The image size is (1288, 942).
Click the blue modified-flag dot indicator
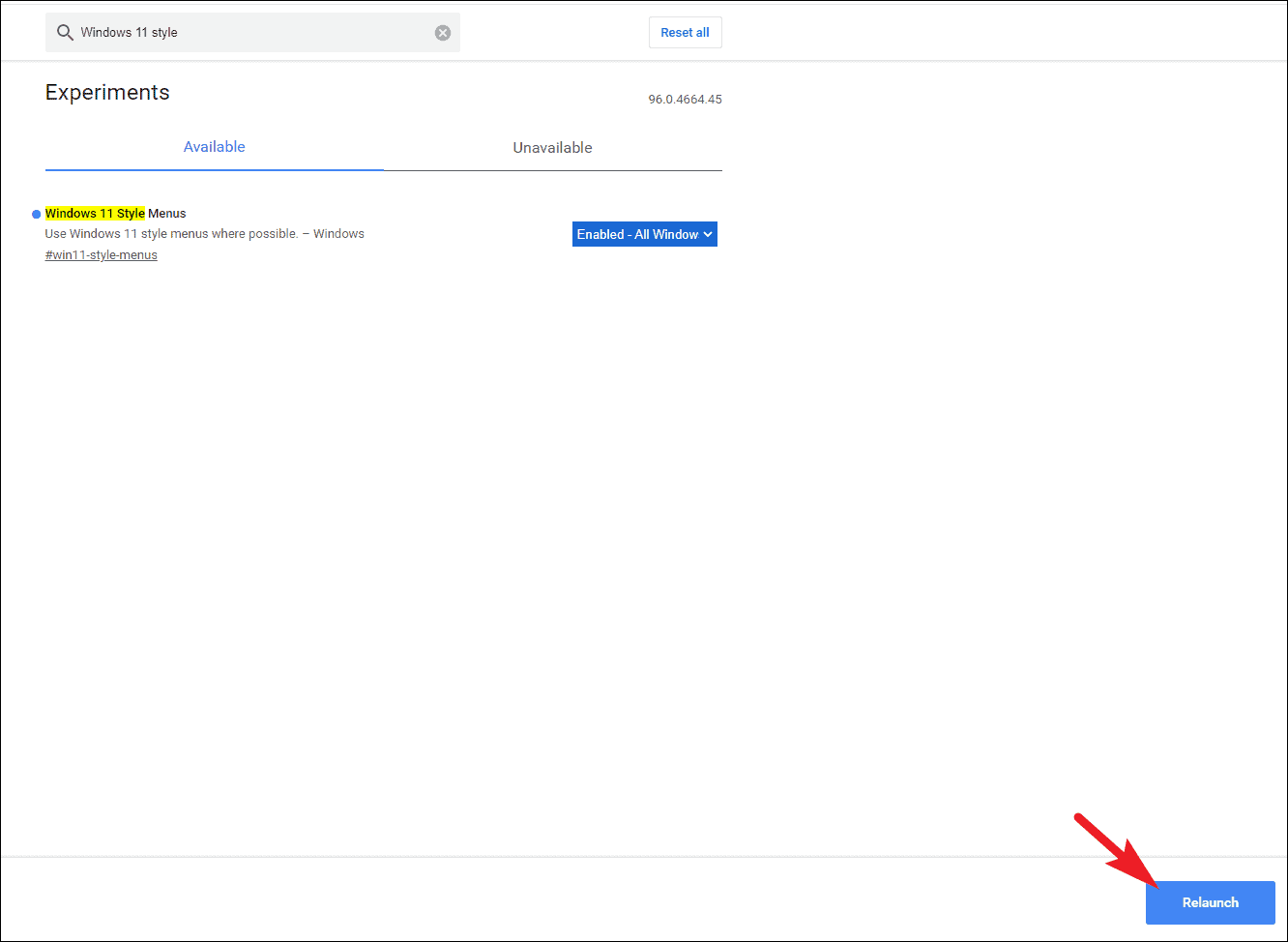[x=37, y=214]
